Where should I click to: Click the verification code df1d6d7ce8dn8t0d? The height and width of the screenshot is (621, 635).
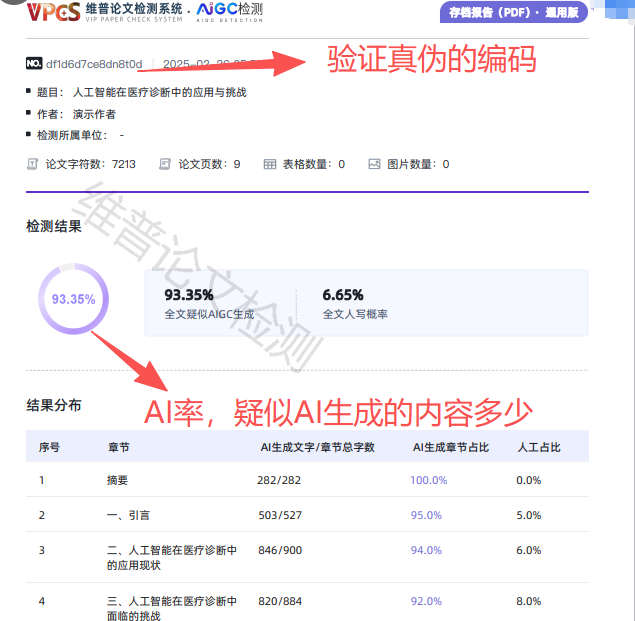click(94, 64)
